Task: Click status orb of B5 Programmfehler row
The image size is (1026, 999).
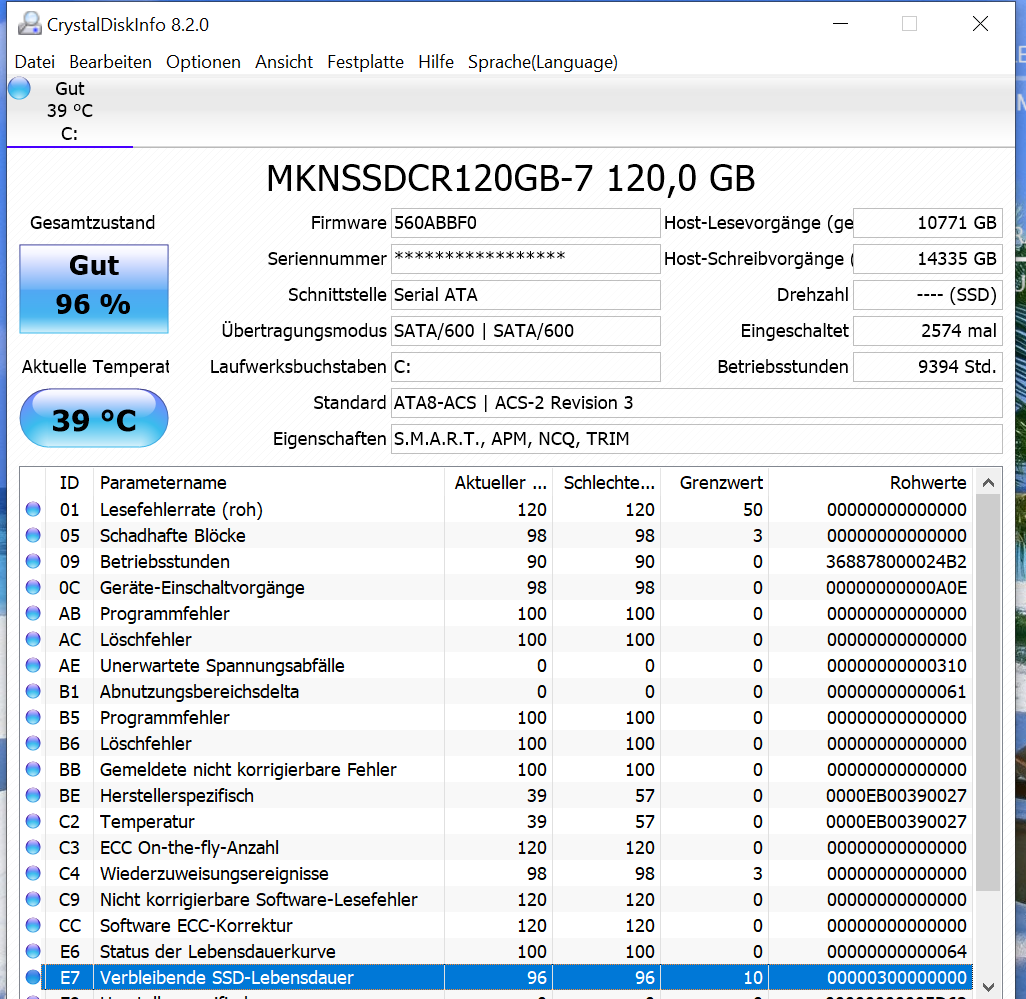Action: (33, 718)
